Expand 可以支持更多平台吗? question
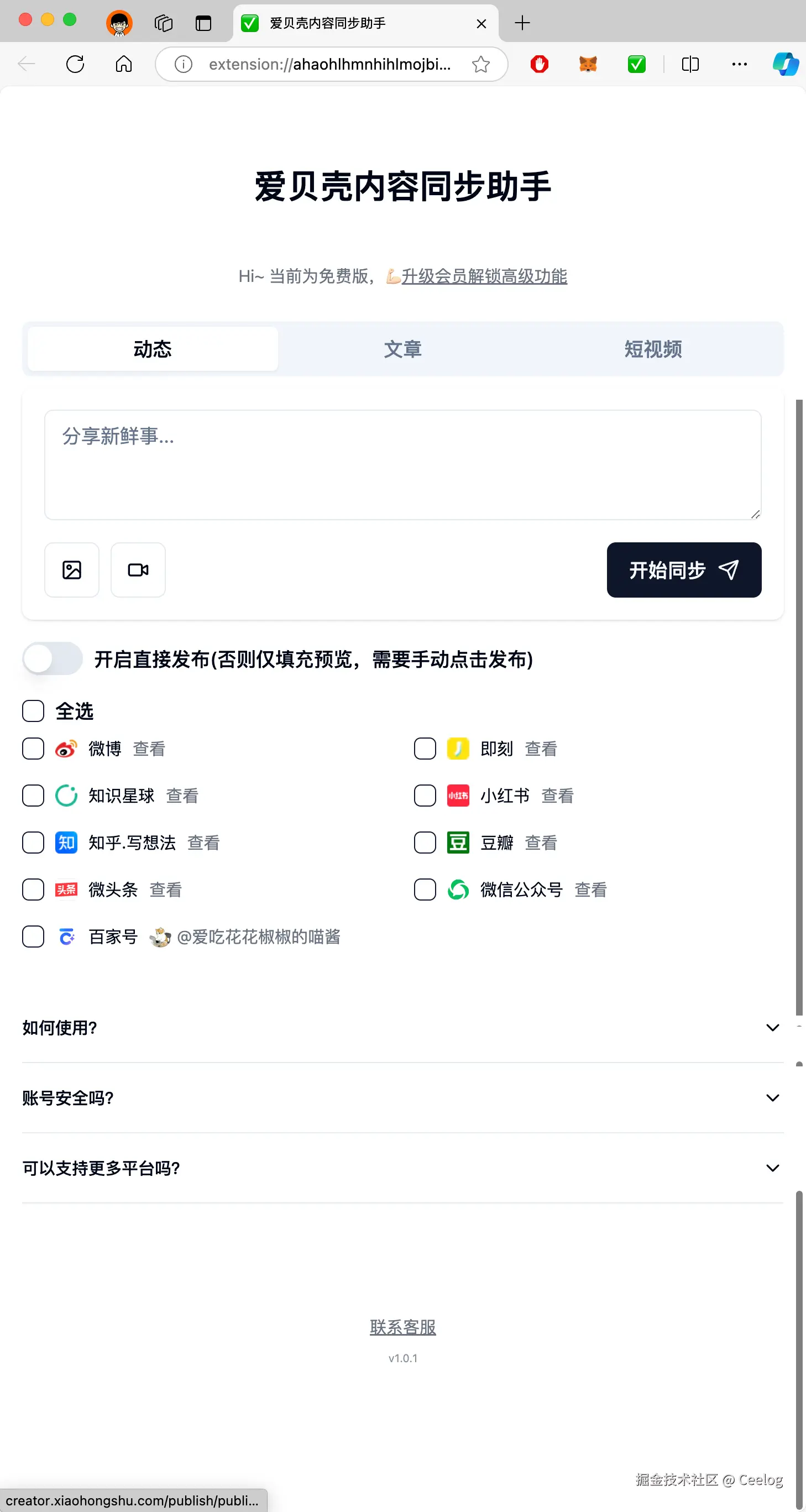Image resolution: width=806 pixels, height=1512 pixels. pos(772,1168)
